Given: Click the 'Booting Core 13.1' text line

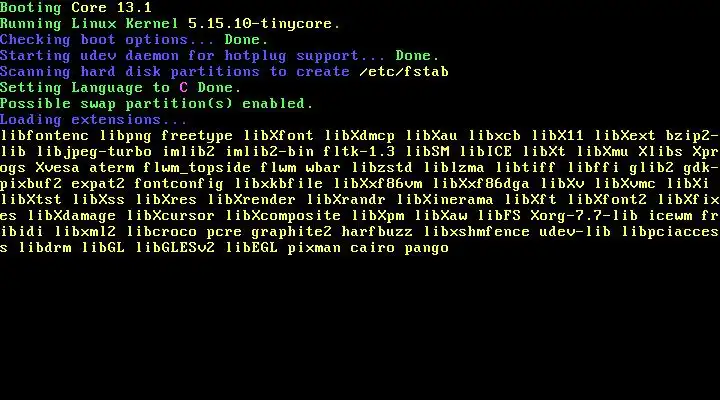Looking at the screenshot, I should 76,8.
